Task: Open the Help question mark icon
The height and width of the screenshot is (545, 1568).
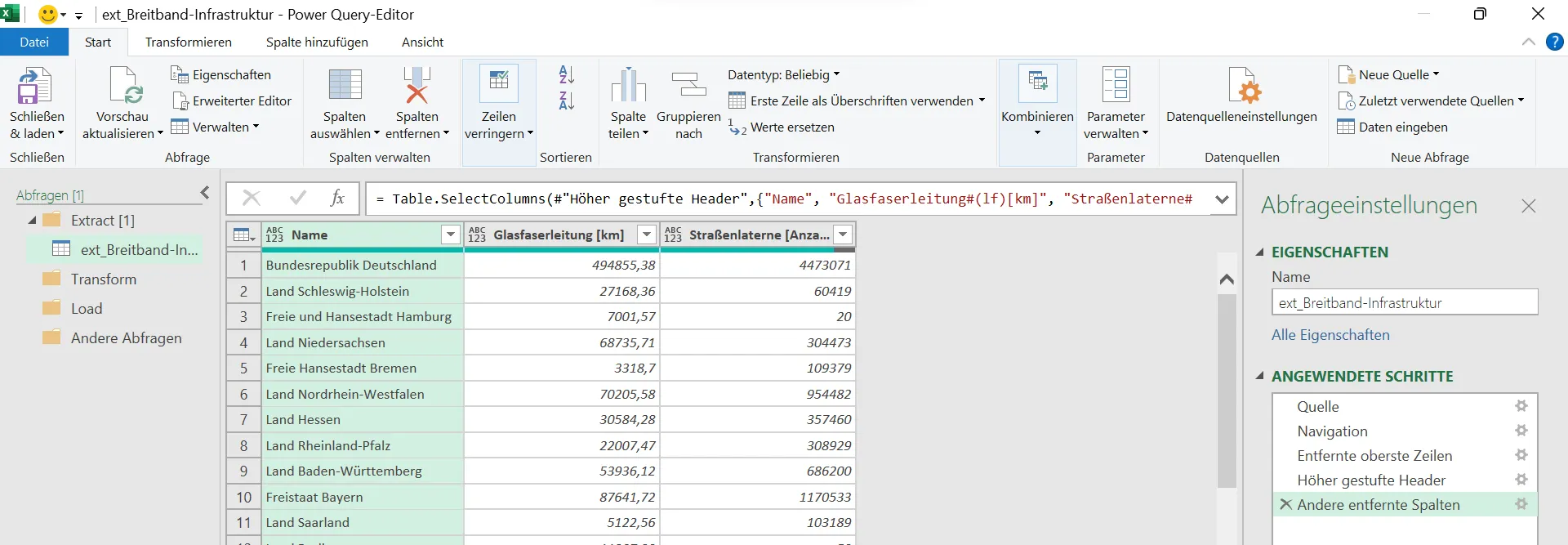Action: (1554, 42)
